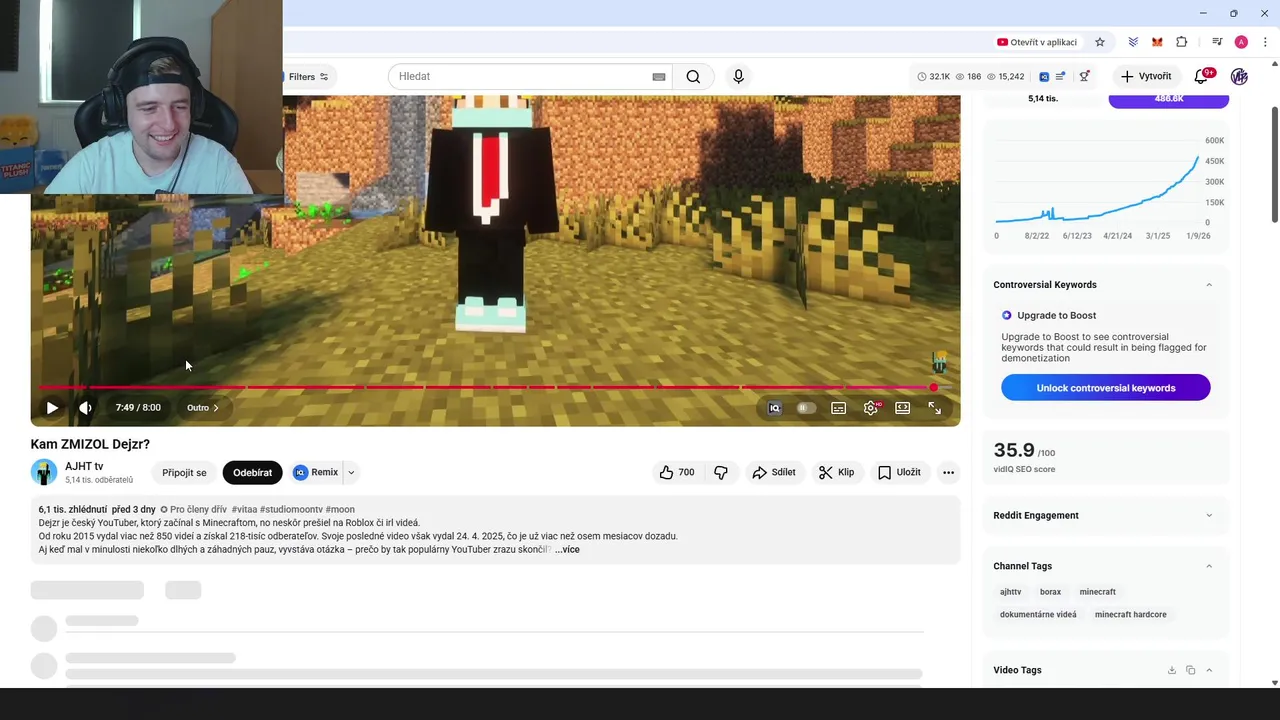
Task: Start voice search with microphone
Action: pyautogui.click(x=738, y=77)
